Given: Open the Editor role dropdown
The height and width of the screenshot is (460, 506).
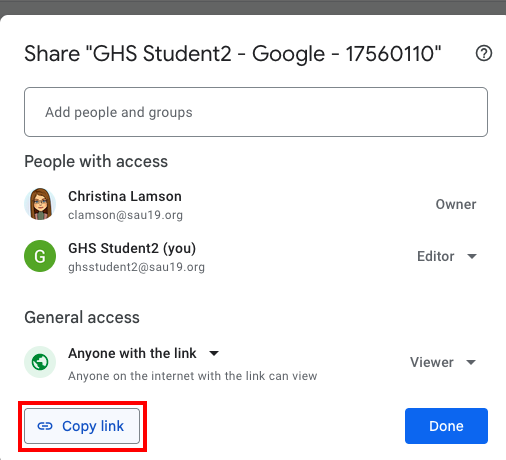Looking at the screenshot, I should (447, 256).
